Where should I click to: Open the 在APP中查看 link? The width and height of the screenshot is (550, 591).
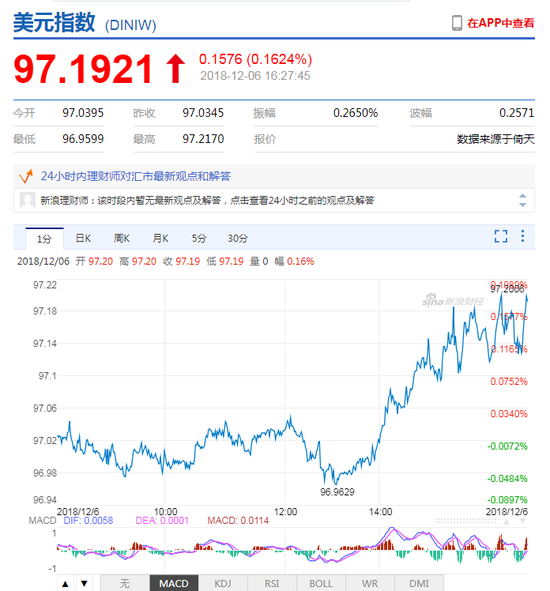click(x=501, y=23)
